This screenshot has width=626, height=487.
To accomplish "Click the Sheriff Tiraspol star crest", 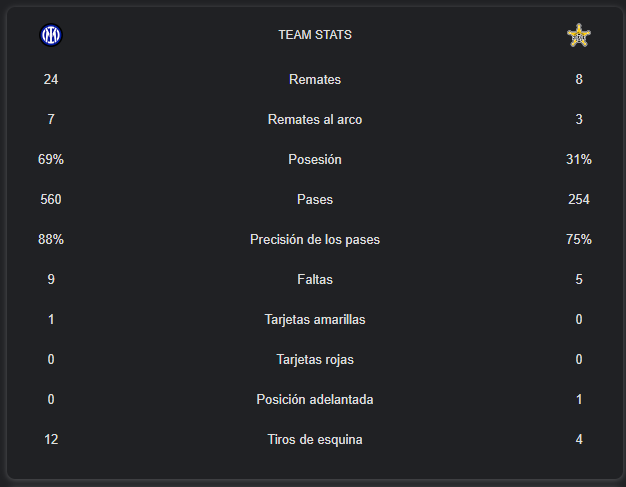I will coord(578,36).
